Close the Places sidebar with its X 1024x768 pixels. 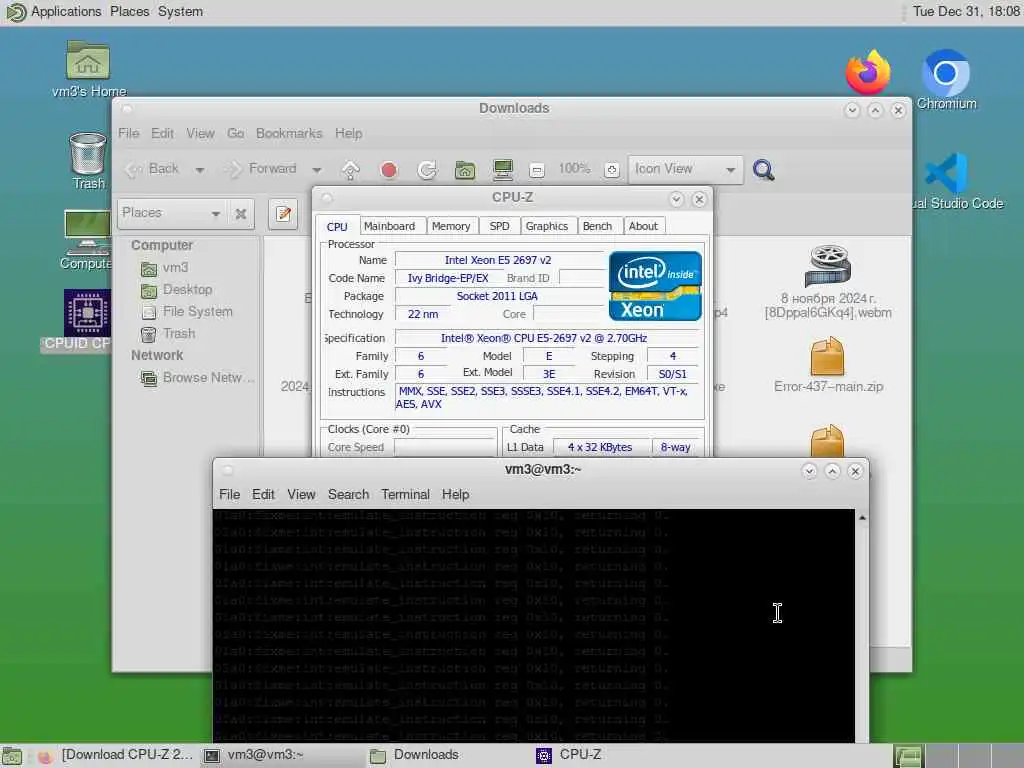click(x=240, y=214)
